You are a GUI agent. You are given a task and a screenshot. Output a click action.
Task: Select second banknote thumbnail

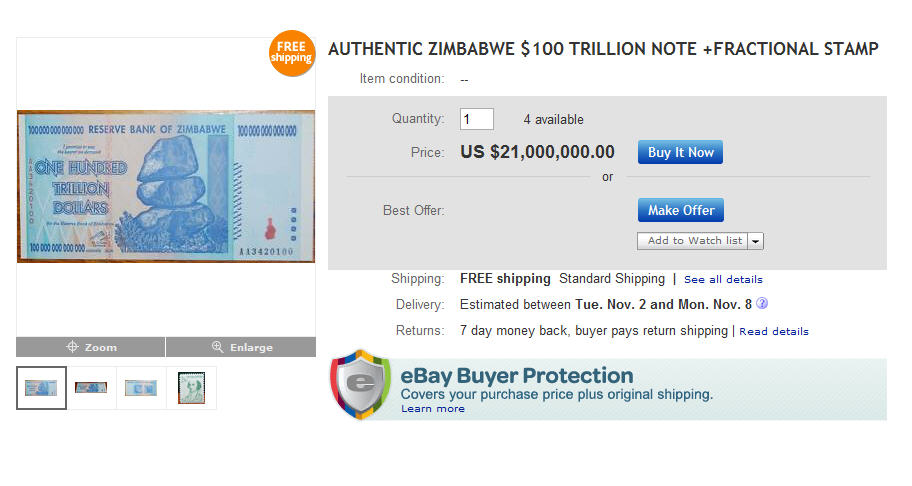(x=91, y=388)
